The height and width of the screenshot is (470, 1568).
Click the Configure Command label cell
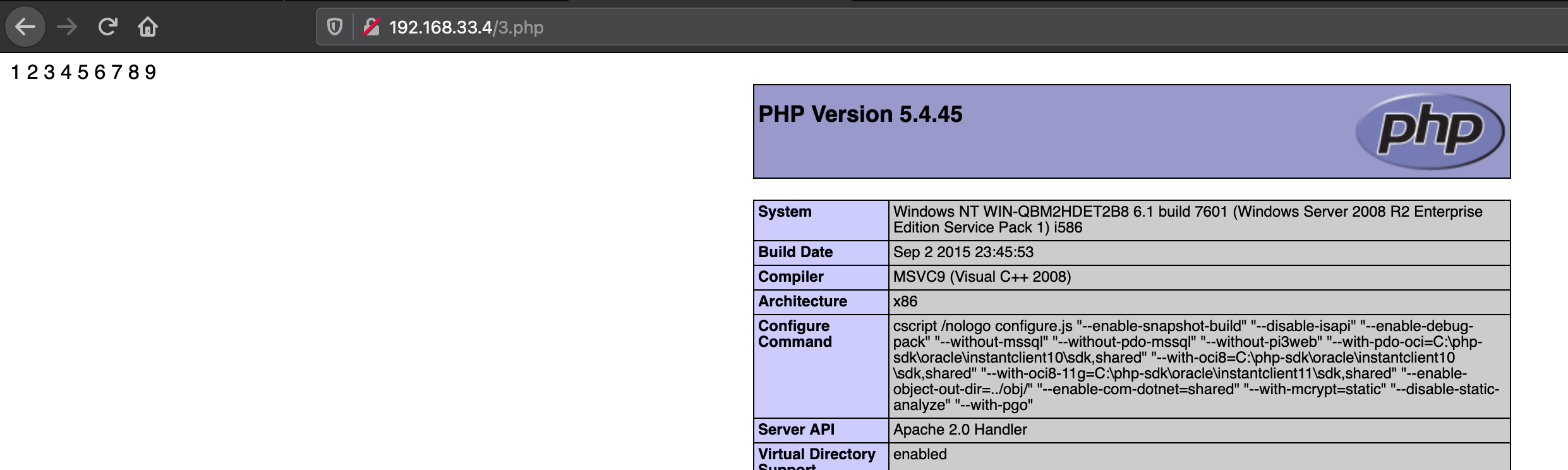(795, 334)
